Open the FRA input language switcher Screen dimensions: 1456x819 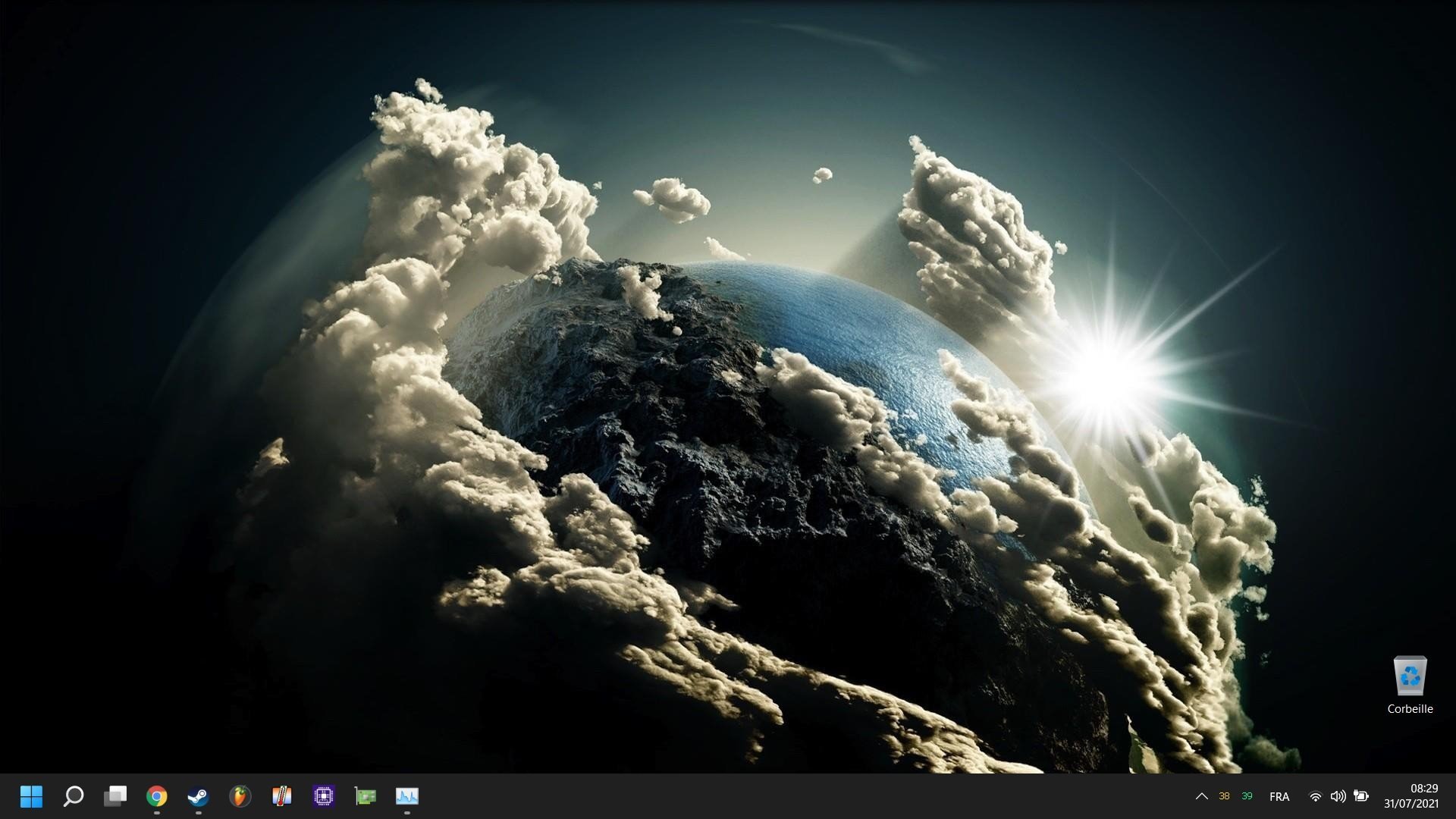coord(1279,796)
